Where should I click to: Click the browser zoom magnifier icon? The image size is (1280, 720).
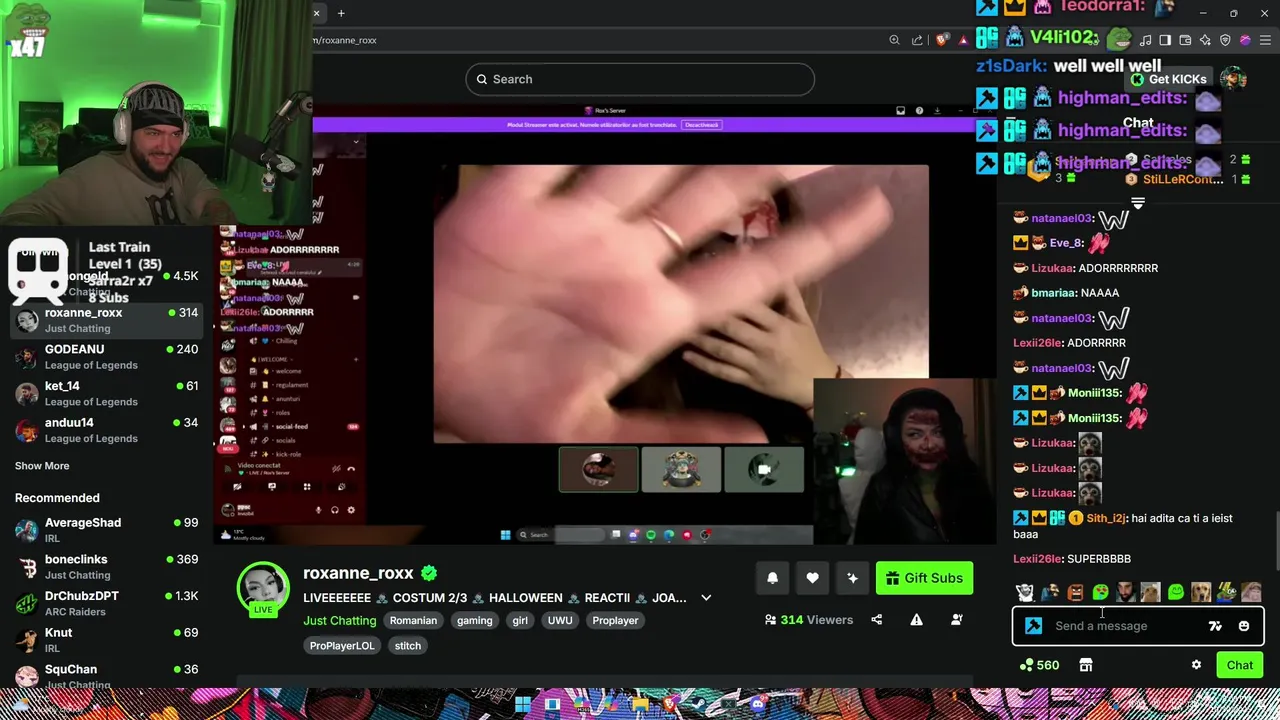(894, 40)
